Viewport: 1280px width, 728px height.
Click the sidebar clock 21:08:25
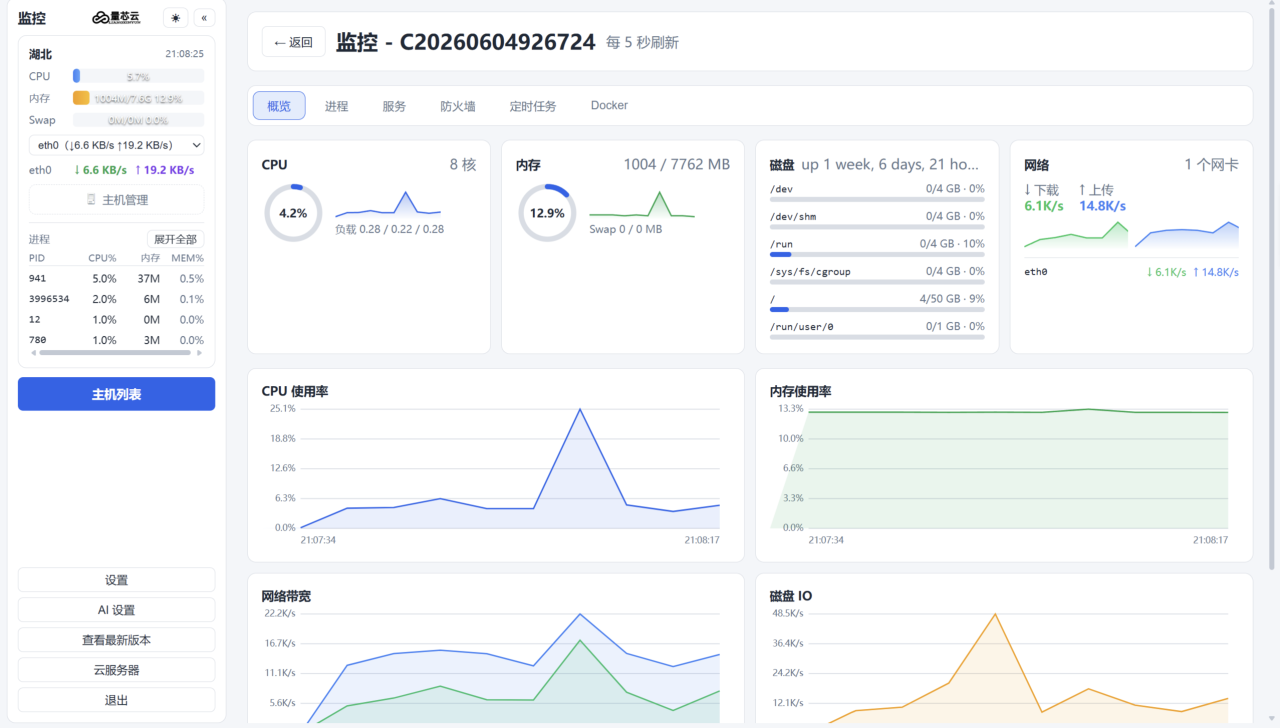coord(184,54)
